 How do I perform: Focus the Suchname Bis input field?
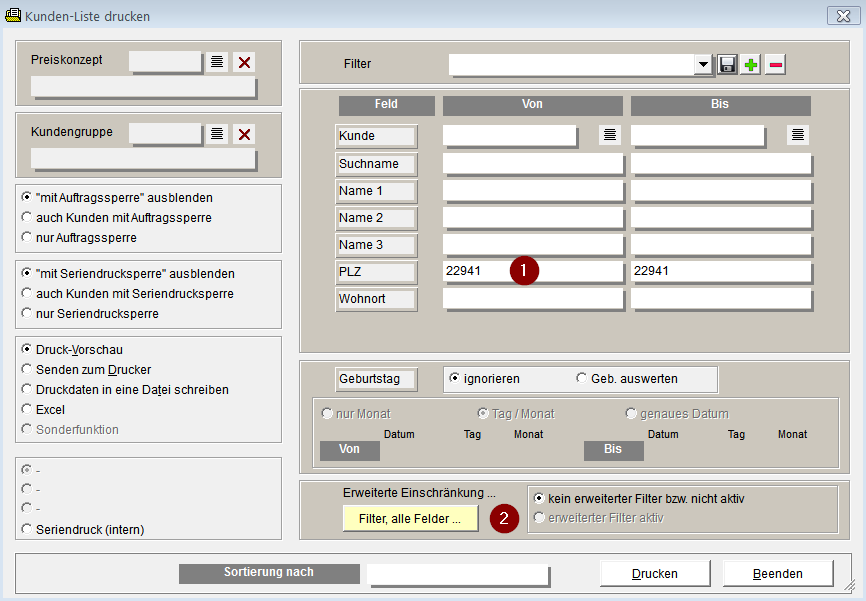pyautogui.click(x=721, y=164)
